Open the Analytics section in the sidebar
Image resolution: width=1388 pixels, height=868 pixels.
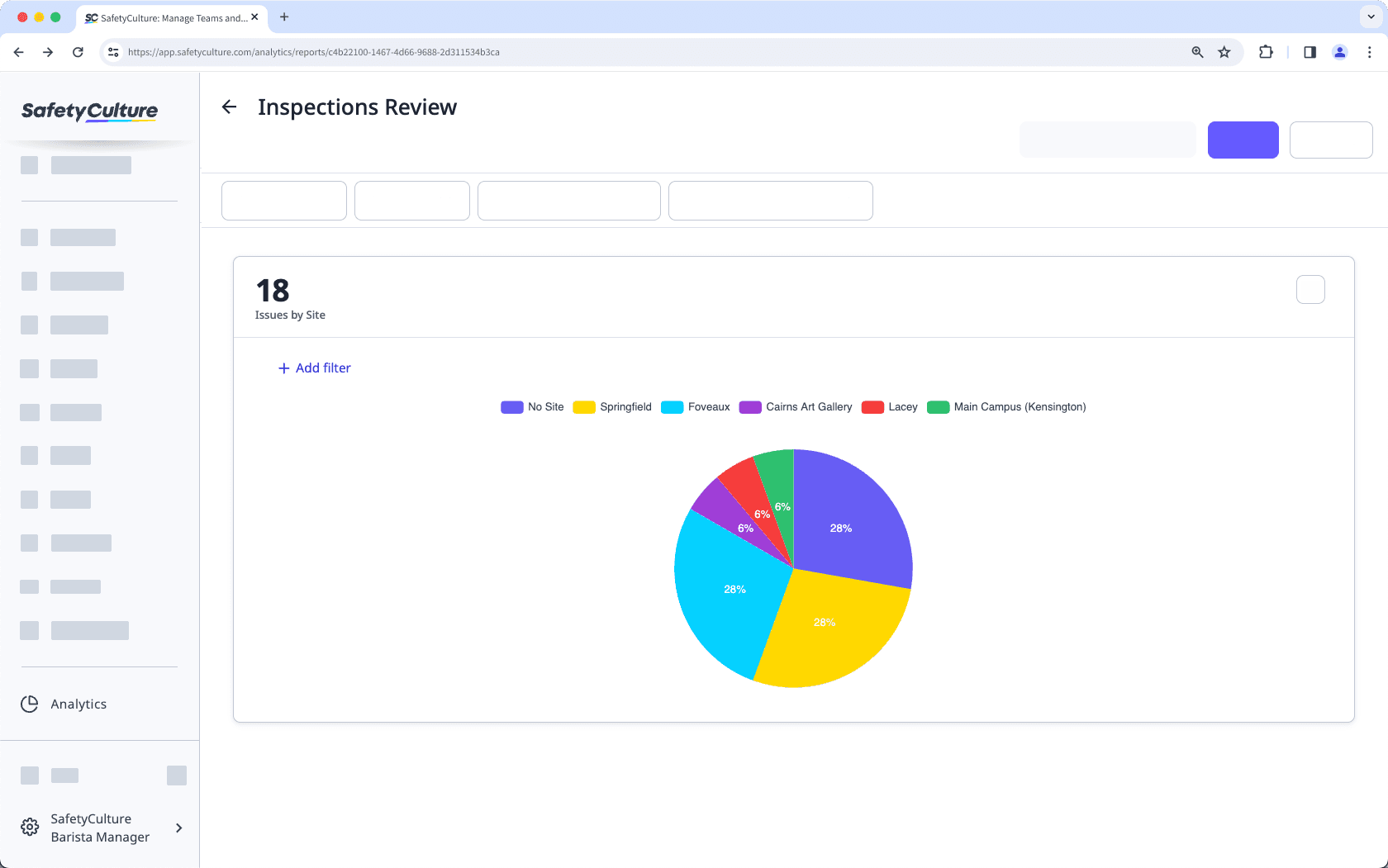pos(78,704)
